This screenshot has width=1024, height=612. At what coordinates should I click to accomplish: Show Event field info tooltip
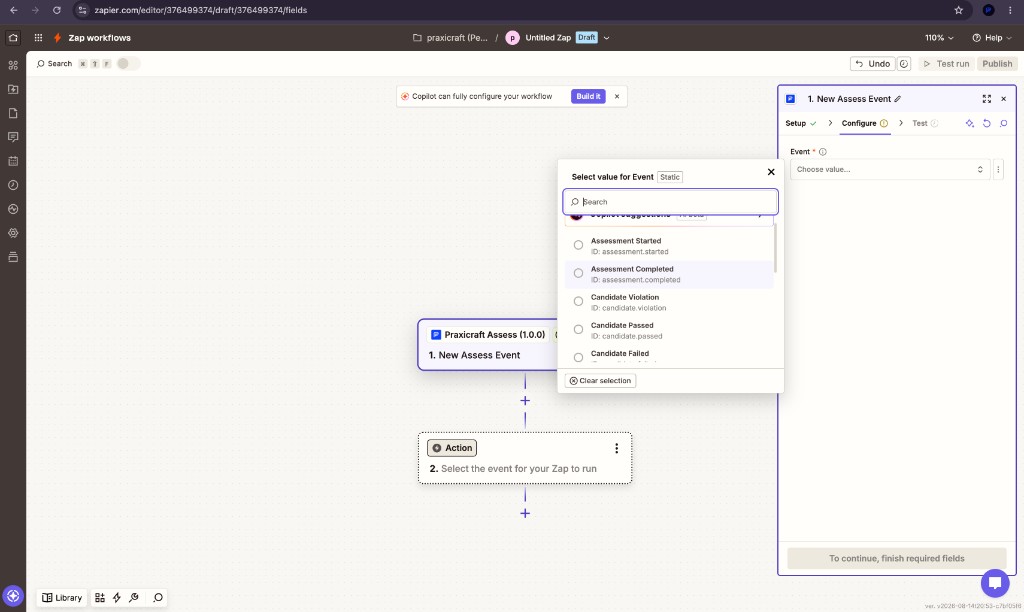tap(822, 152)
